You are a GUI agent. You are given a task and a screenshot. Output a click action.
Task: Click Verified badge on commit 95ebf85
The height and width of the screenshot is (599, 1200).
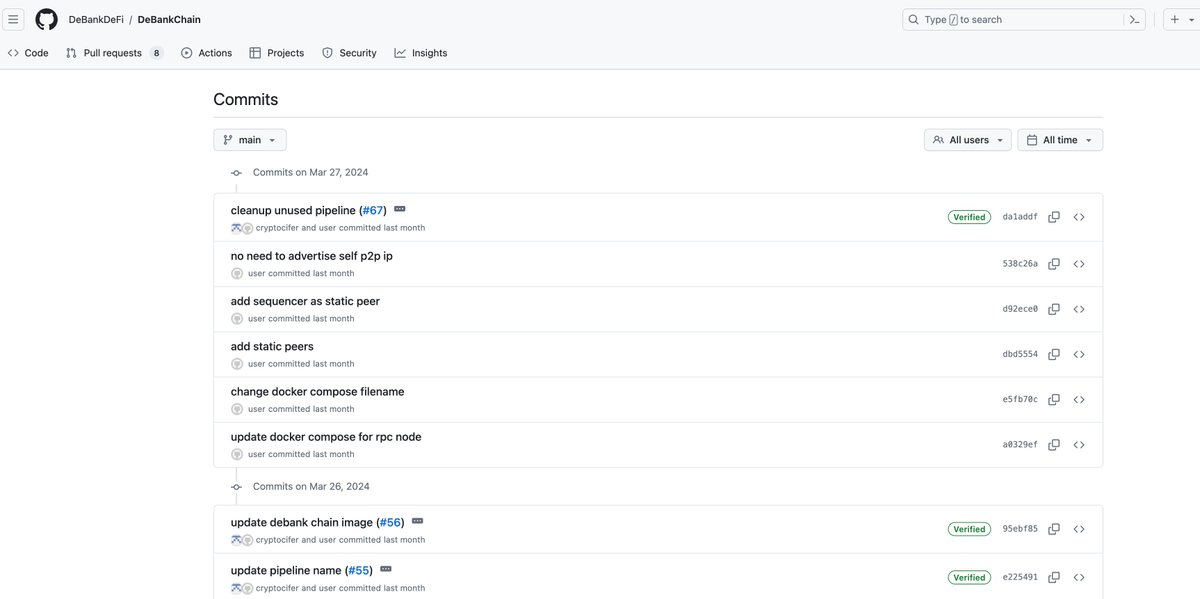click(x=969, y=529)
